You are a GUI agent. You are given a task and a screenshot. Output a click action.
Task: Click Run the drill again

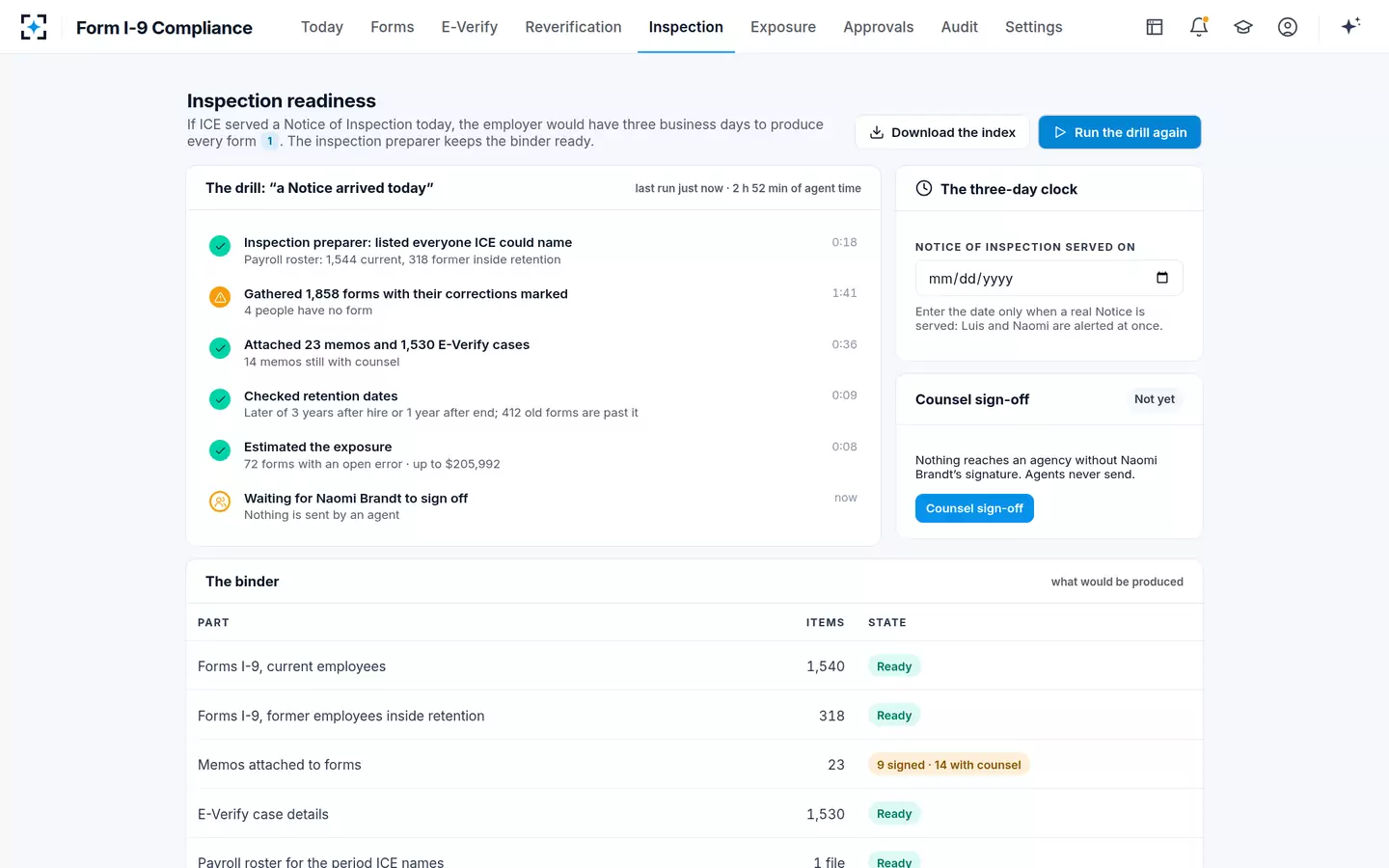(x=1120, y=132)
